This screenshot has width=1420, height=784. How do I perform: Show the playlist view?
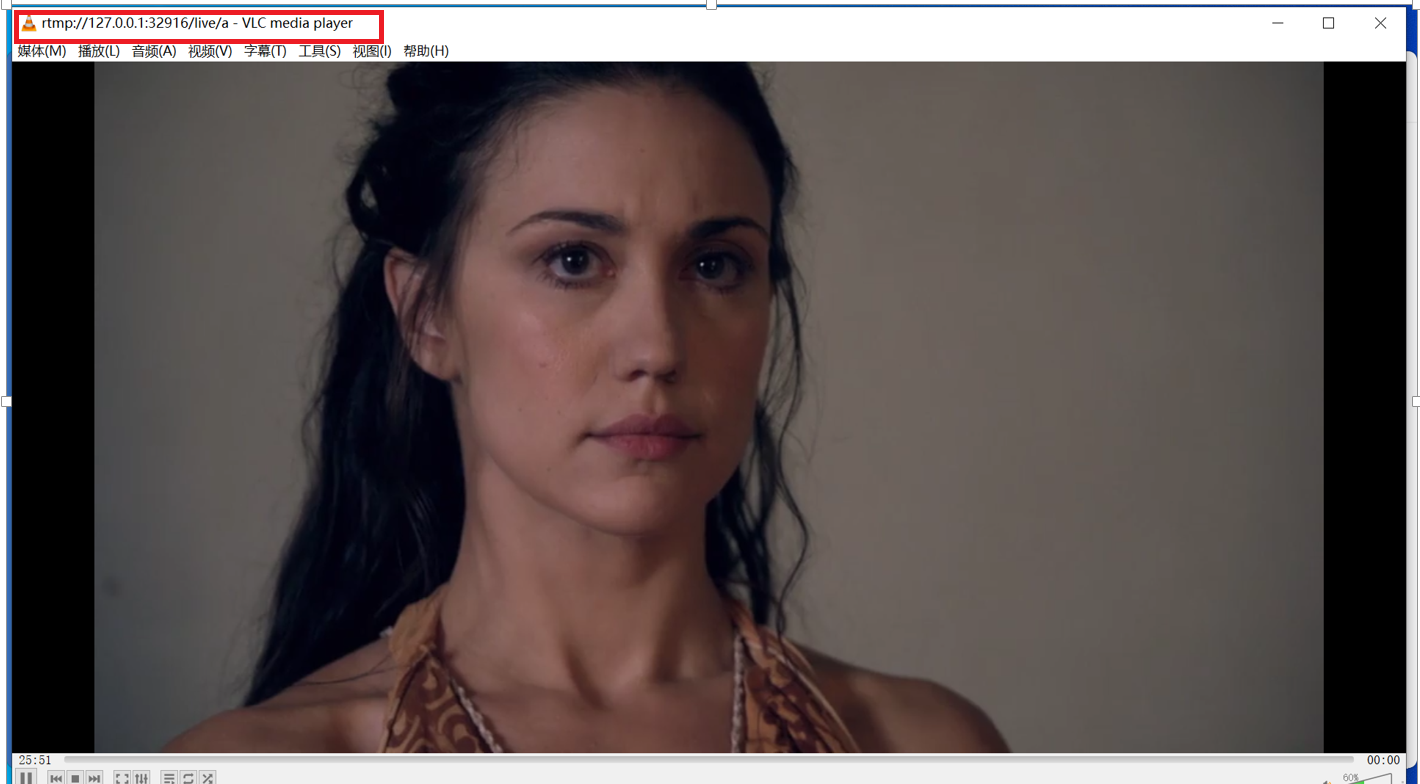click(169, 778)
